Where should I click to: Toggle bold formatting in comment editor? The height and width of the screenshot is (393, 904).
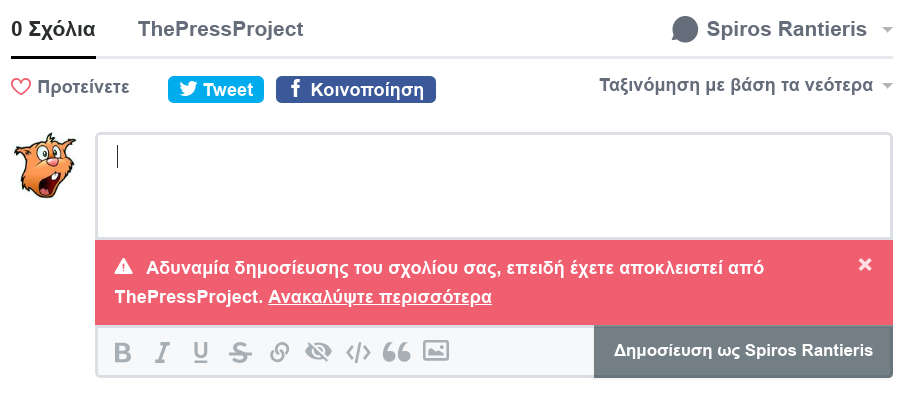coord(123,352)
